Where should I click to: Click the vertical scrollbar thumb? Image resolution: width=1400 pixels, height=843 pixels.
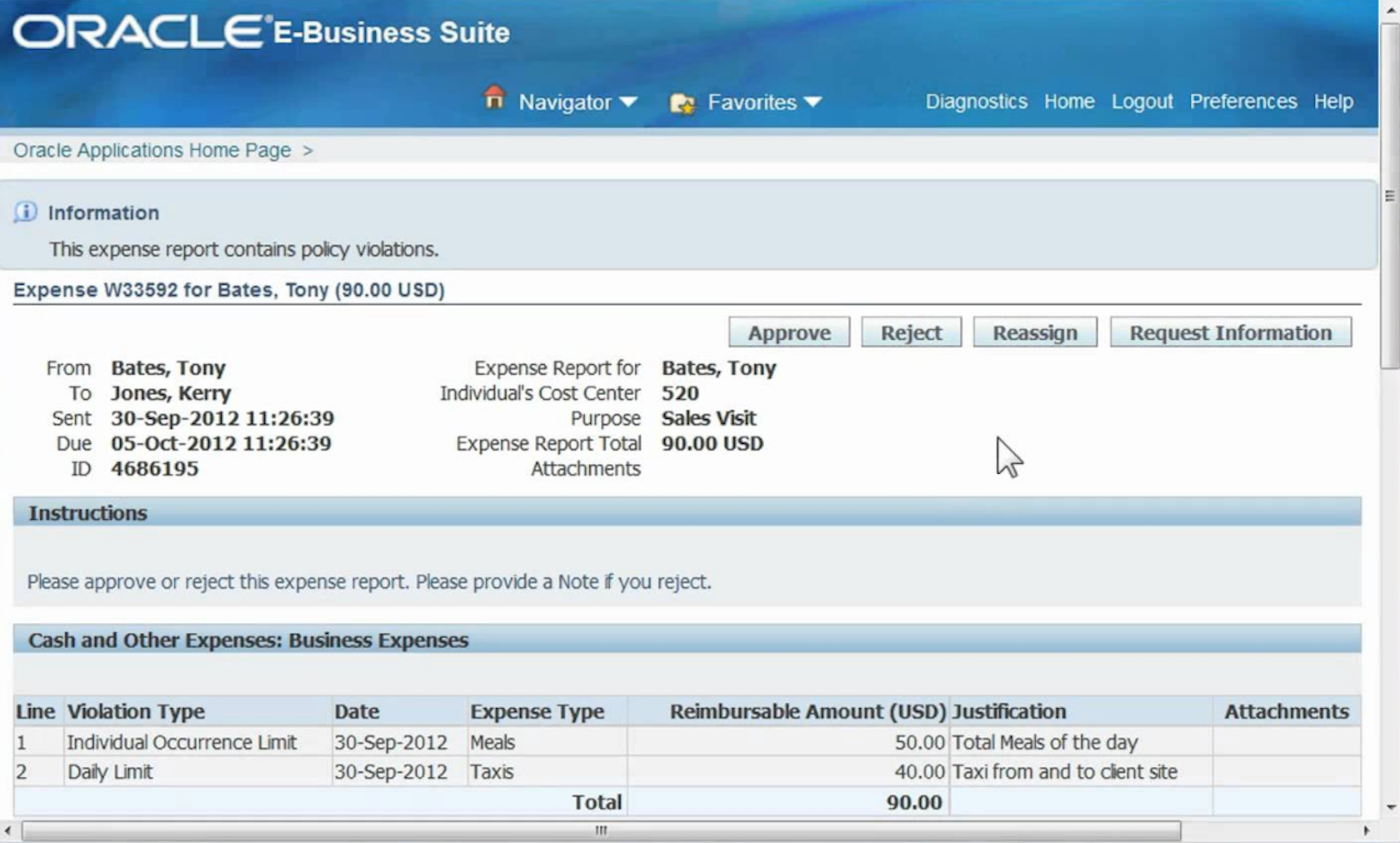coord(1390,196)
